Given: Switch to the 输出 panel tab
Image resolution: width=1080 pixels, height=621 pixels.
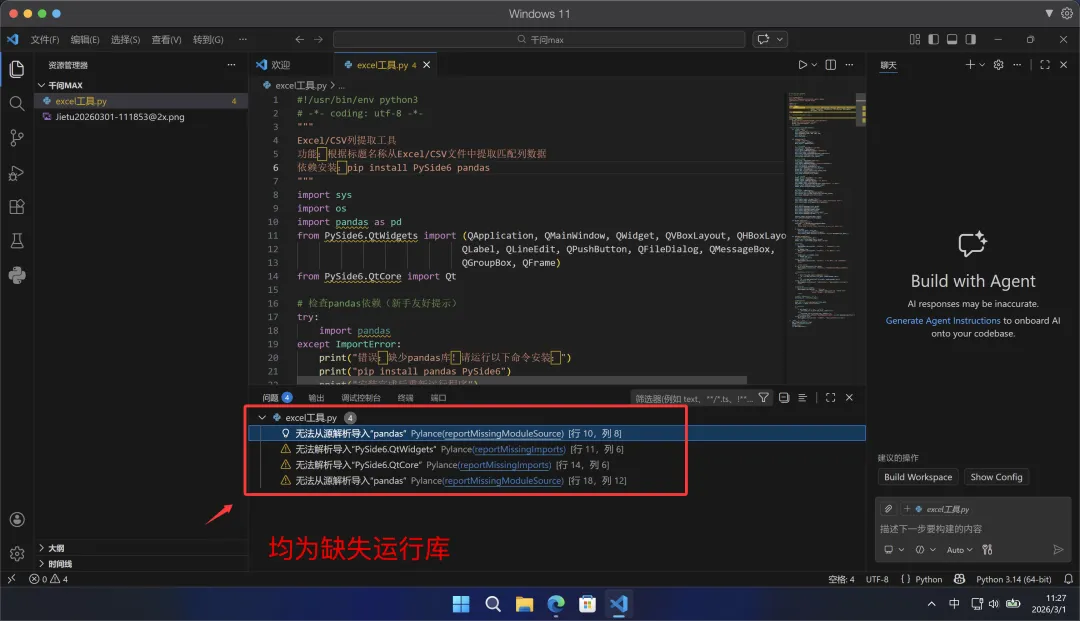Looking at the screenshot, I should (x=316, y=398).
